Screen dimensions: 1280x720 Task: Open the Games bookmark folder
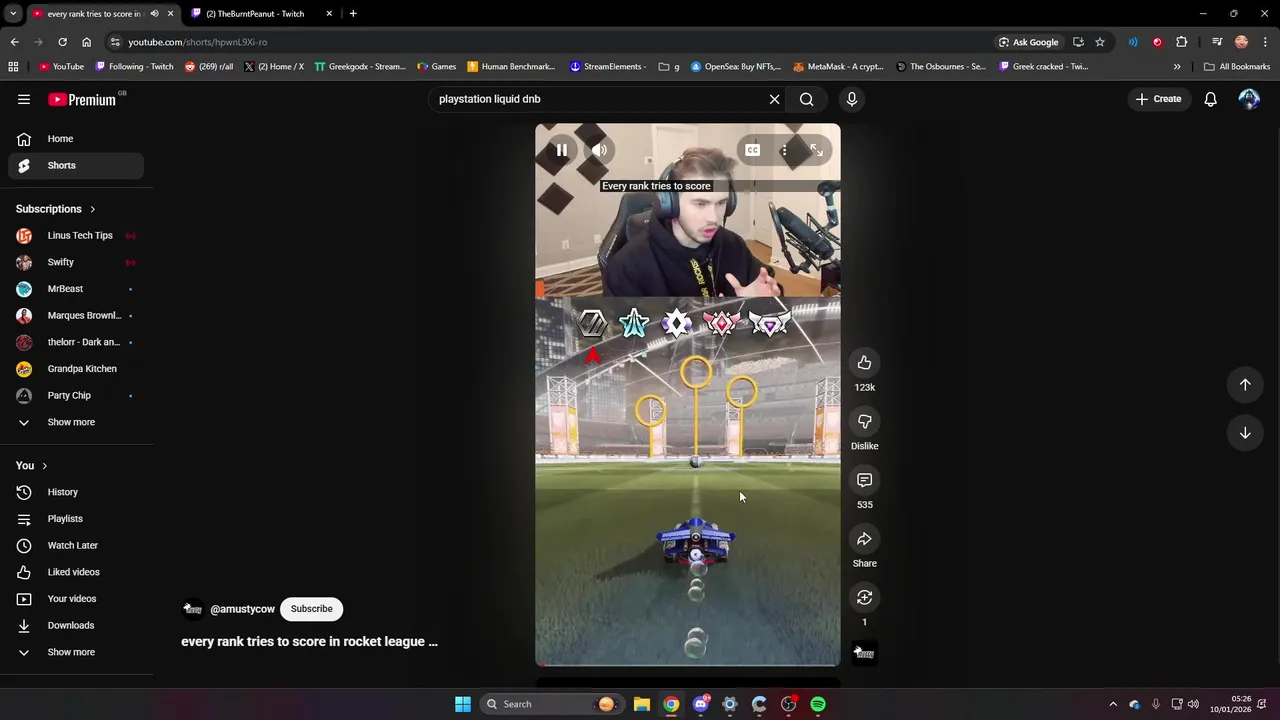point(436,67)
